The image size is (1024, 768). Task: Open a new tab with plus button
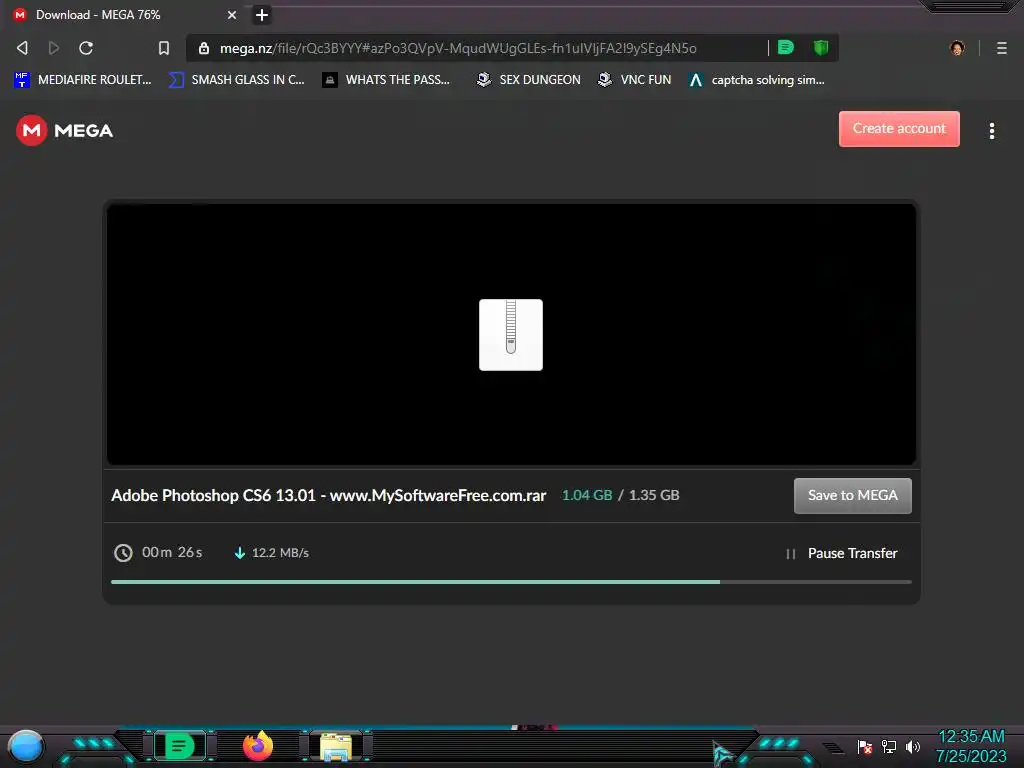coord(261,14)
